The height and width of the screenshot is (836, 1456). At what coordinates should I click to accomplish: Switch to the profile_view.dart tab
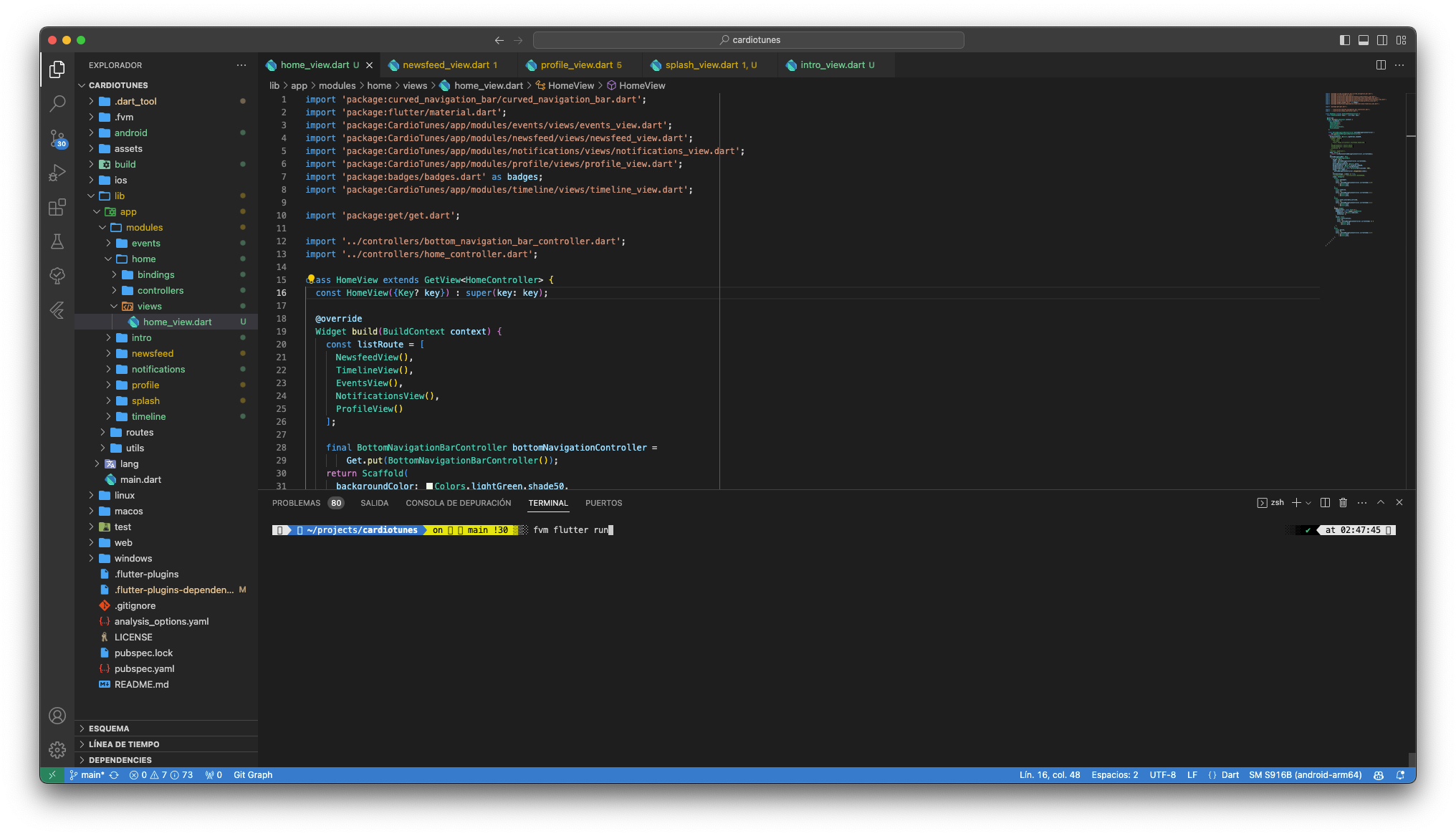pos(577,65)
